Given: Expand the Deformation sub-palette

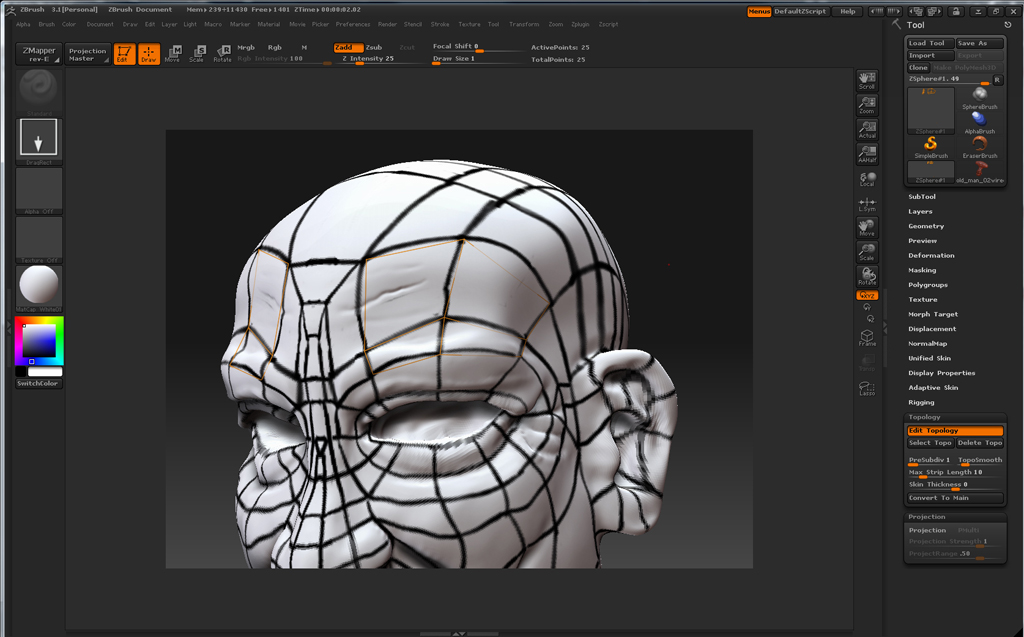Looking at the screenshot, I should 931,255.
